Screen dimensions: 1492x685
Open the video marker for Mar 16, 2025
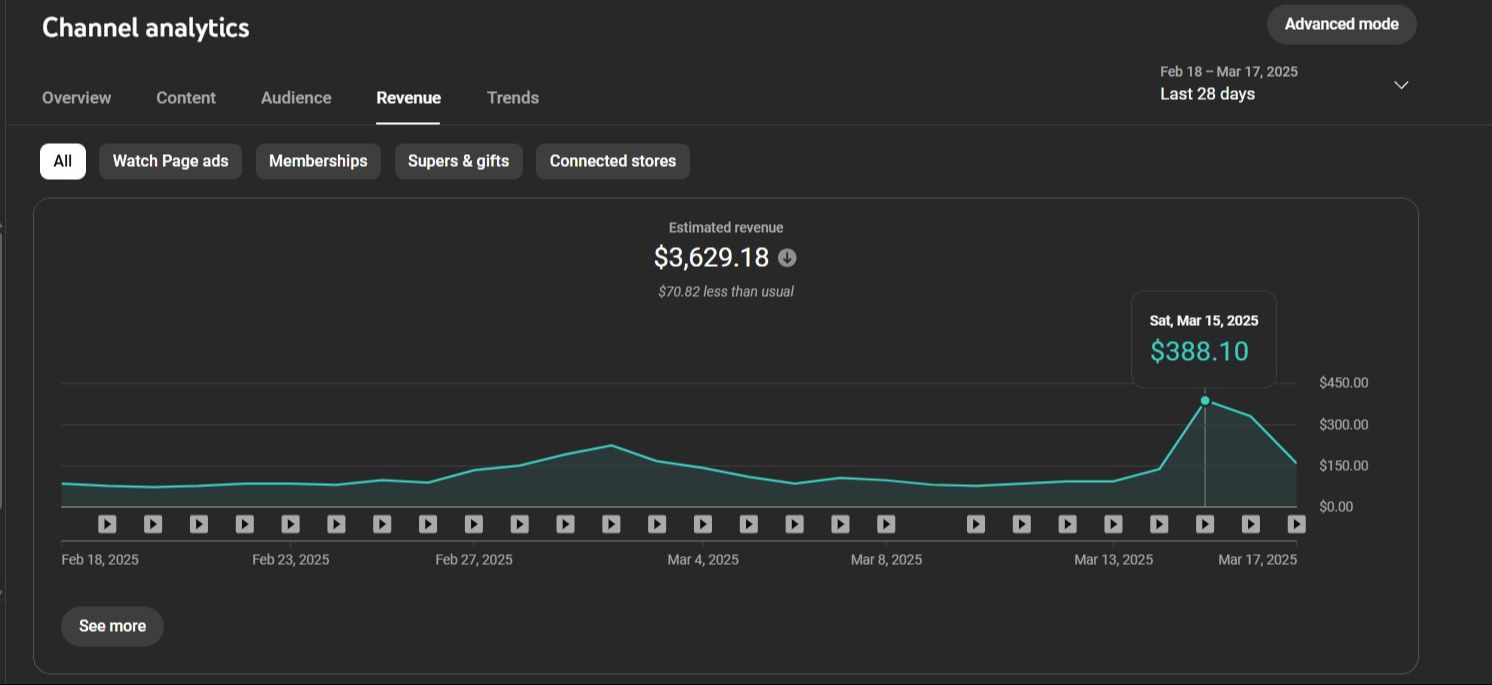coord(1251,524)
